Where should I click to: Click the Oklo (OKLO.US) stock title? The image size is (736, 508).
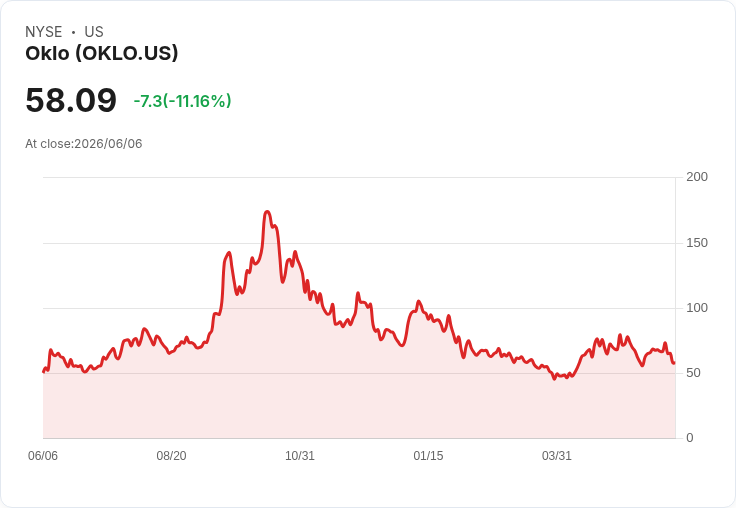[101, 54]
